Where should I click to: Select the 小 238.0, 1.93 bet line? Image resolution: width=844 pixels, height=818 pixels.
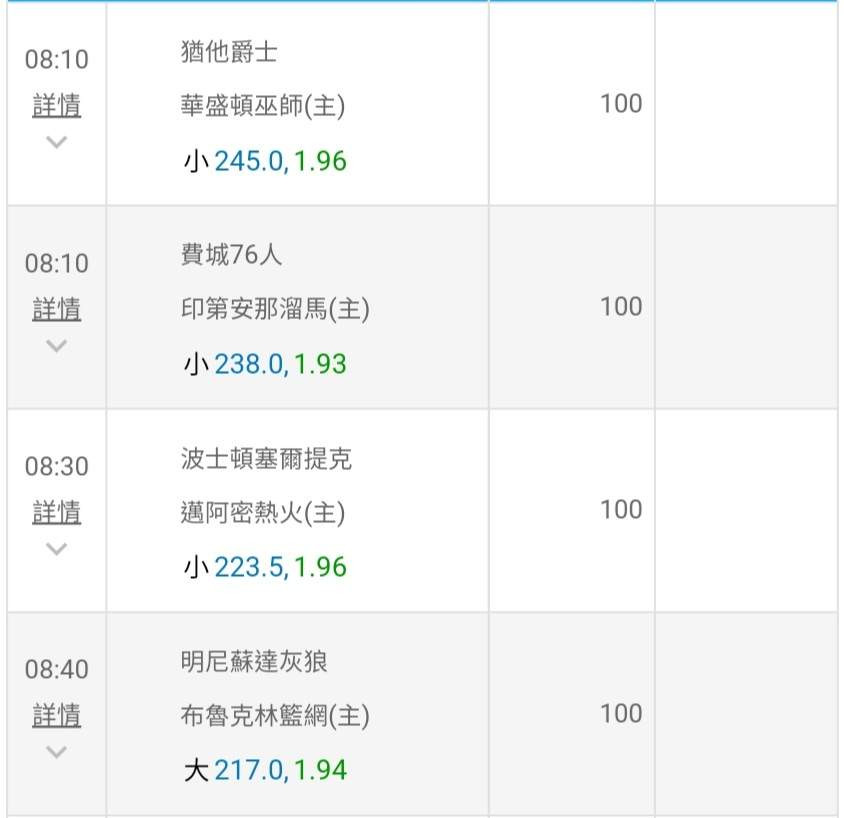265,364
